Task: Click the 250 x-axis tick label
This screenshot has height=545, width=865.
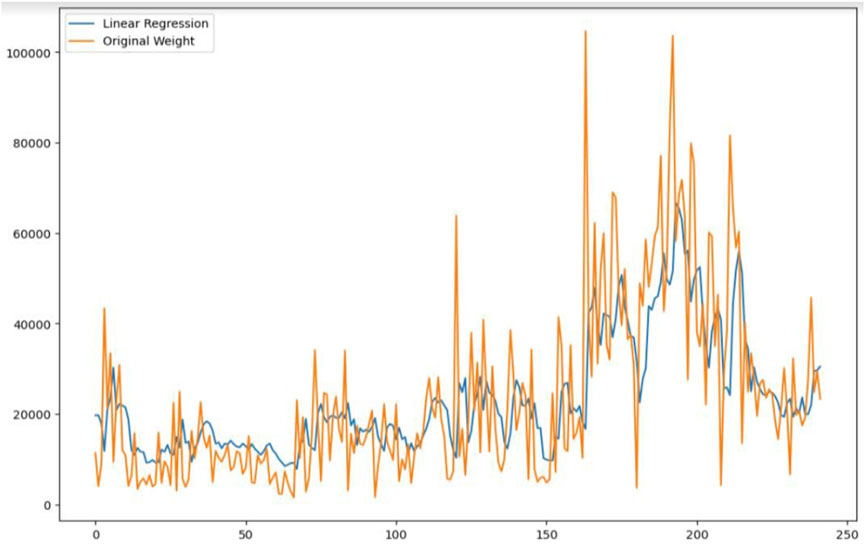Action: [847, 535]
